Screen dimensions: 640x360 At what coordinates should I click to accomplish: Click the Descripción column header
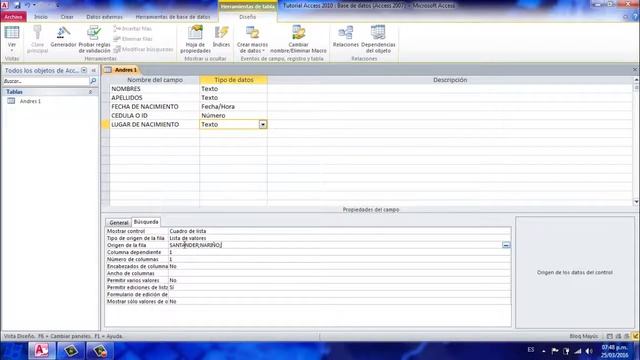tap(450, 80)
